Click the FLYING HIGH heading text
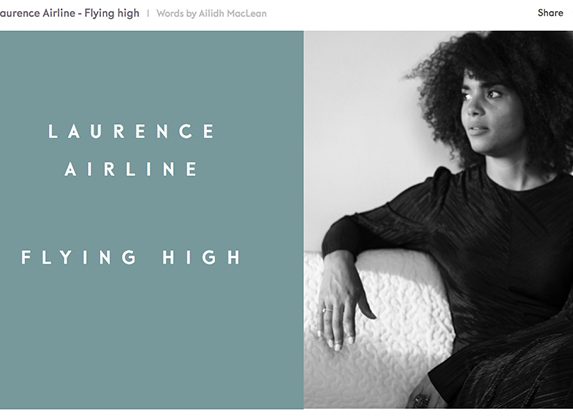 click(131, 257)
